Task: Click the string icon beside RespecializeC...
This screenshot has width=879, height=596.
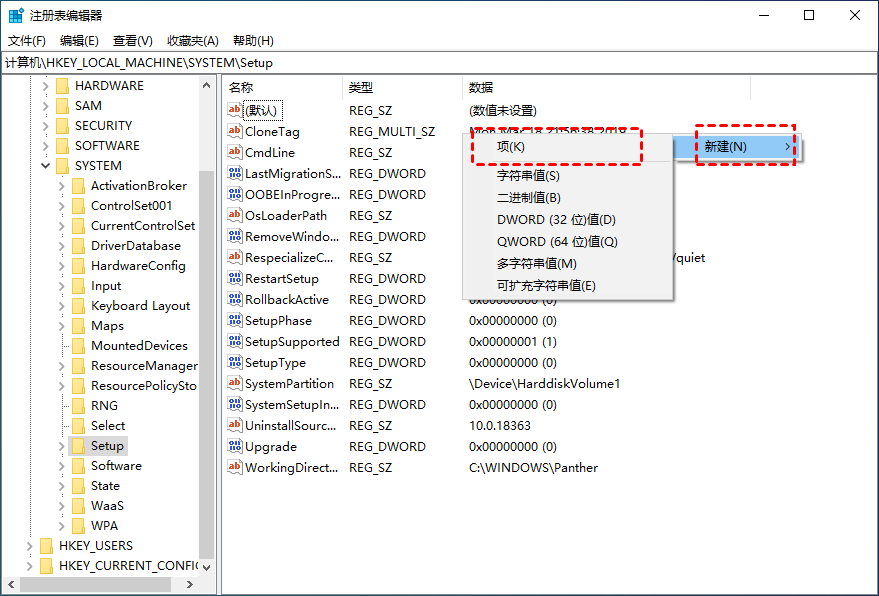Action: 234,257
